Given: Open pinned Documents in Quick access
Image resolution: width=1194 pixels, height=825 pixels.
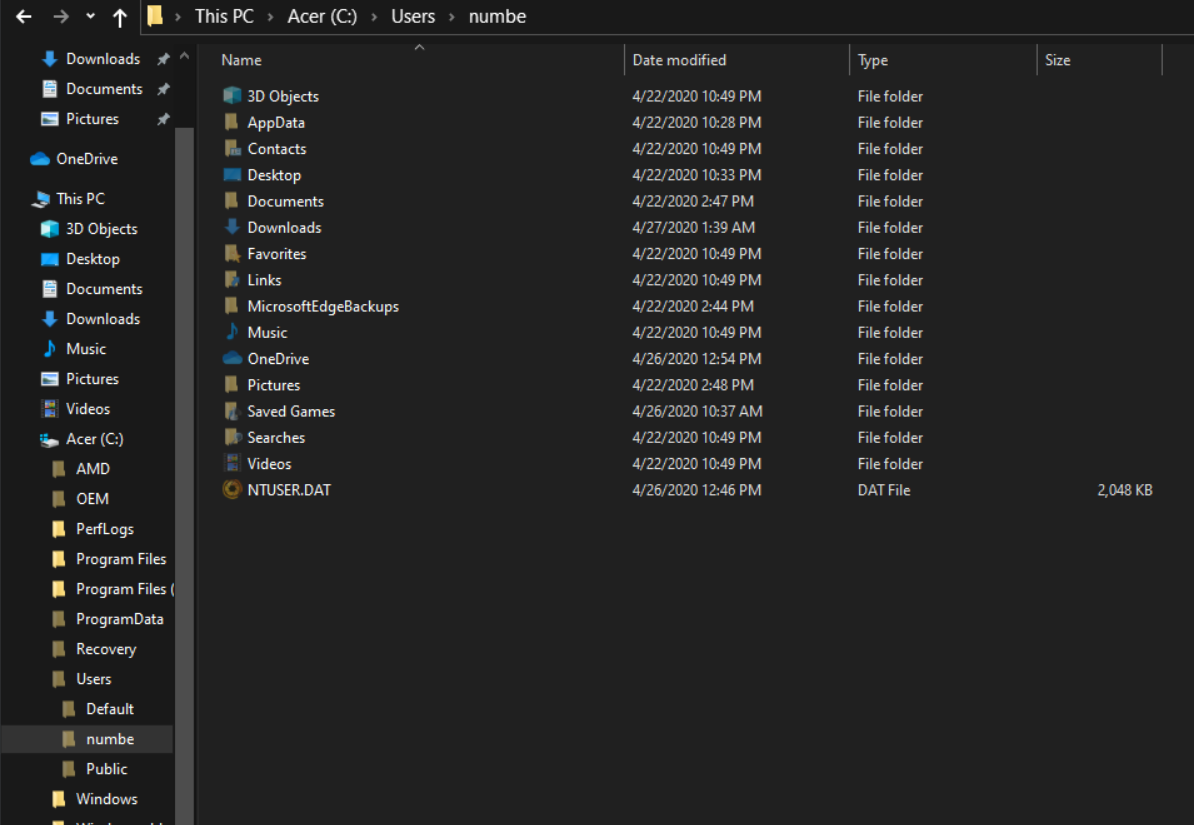Looking at the screenshot, I should pos(104,88).
